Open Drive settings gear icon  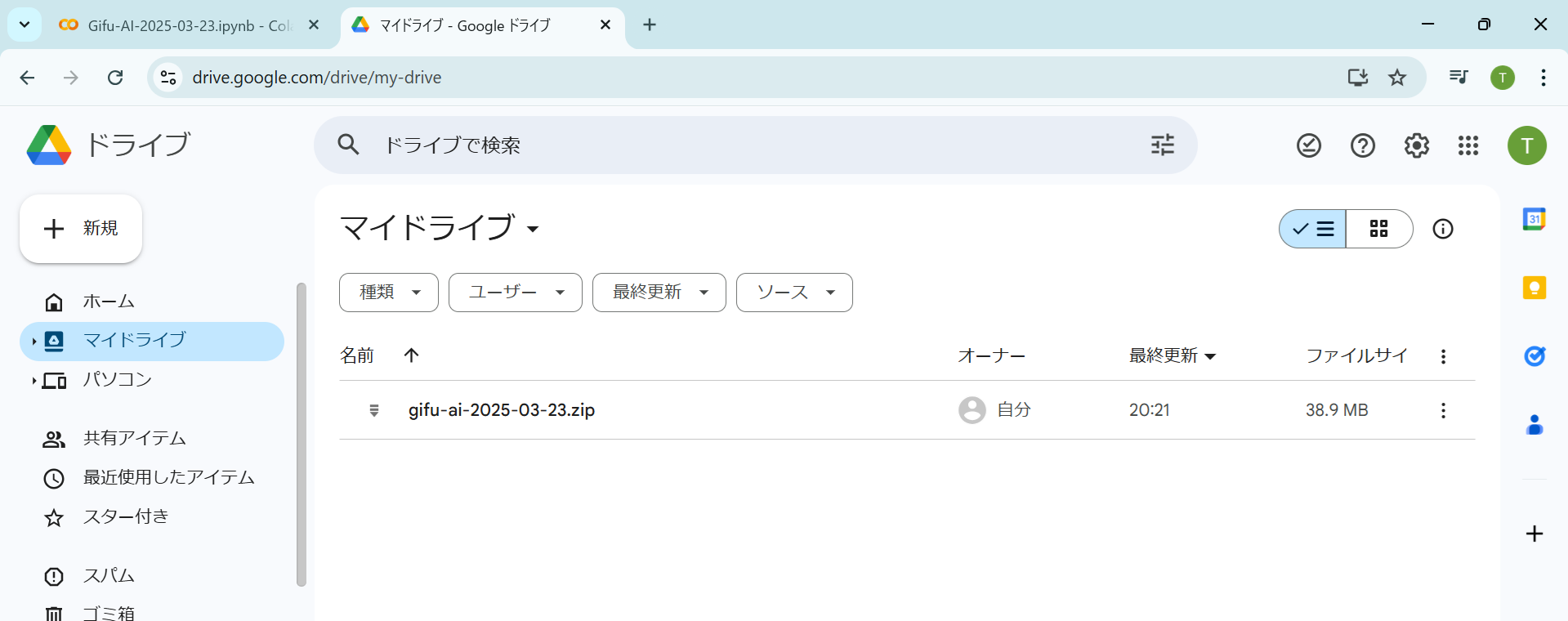1417,145
